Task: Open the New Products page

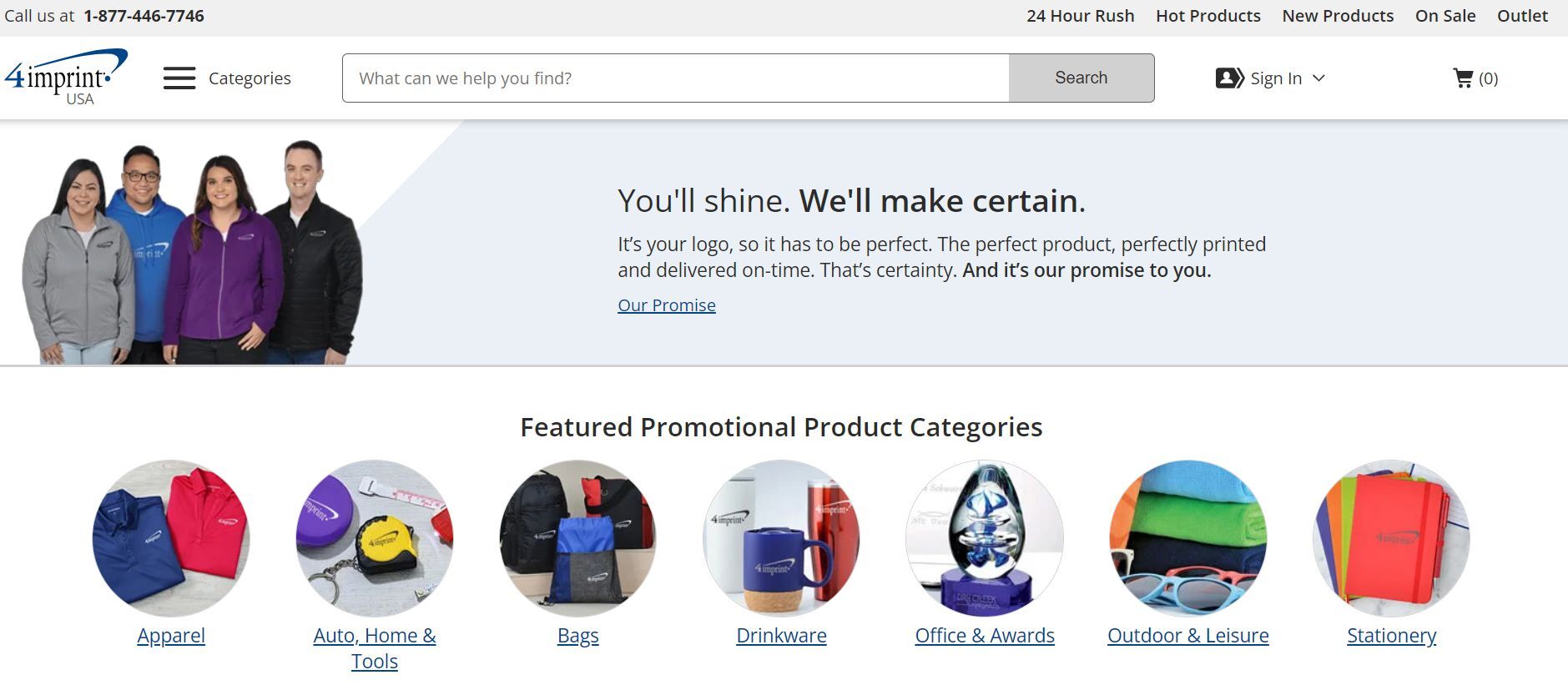Action: click(1338, 16)
